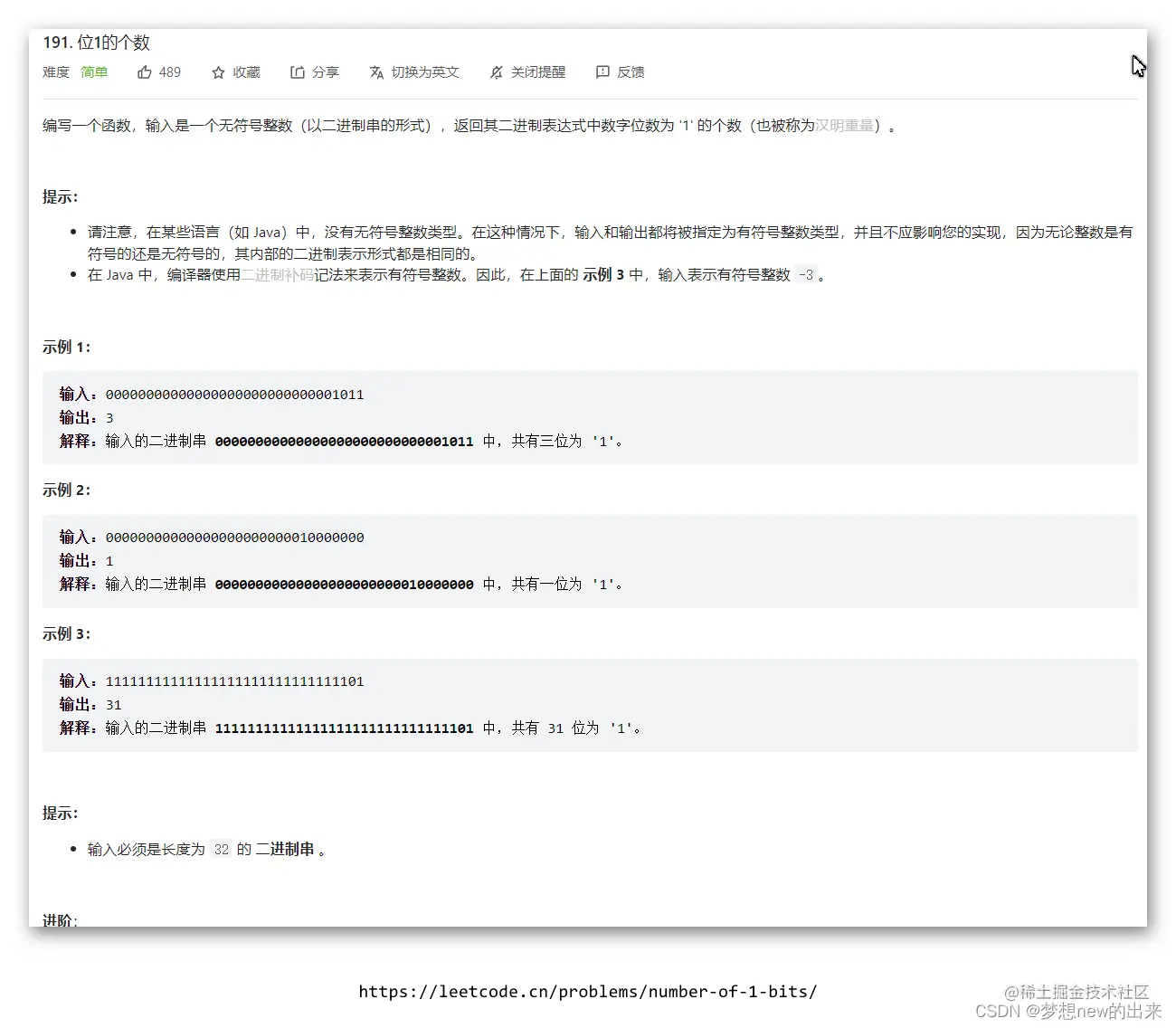The width and height of the screenshot is (1176, 1028).
Task: Like the problem with the thumbs-up icon
Action: [145, 71]
